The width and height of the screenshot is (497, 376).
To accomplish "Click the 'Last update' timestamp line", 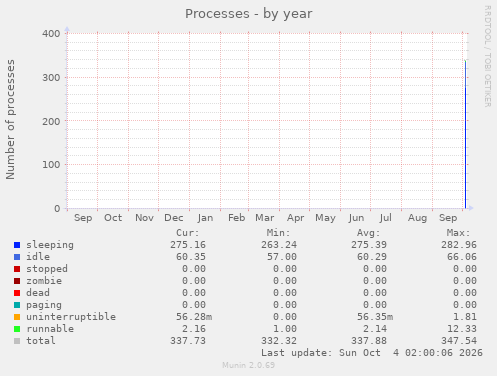I will (x=372, y=353).
